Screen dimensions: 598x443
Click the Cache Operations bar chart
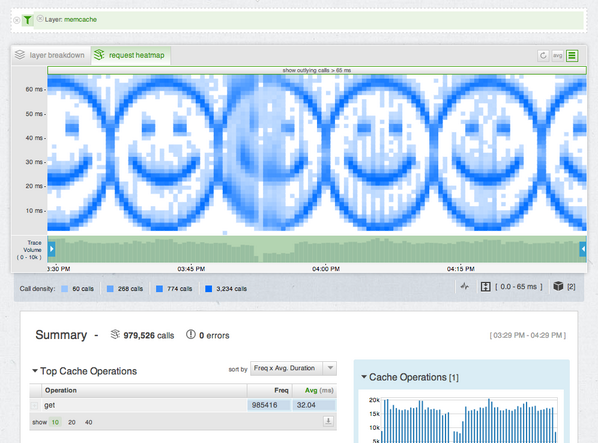pos(468,420)
